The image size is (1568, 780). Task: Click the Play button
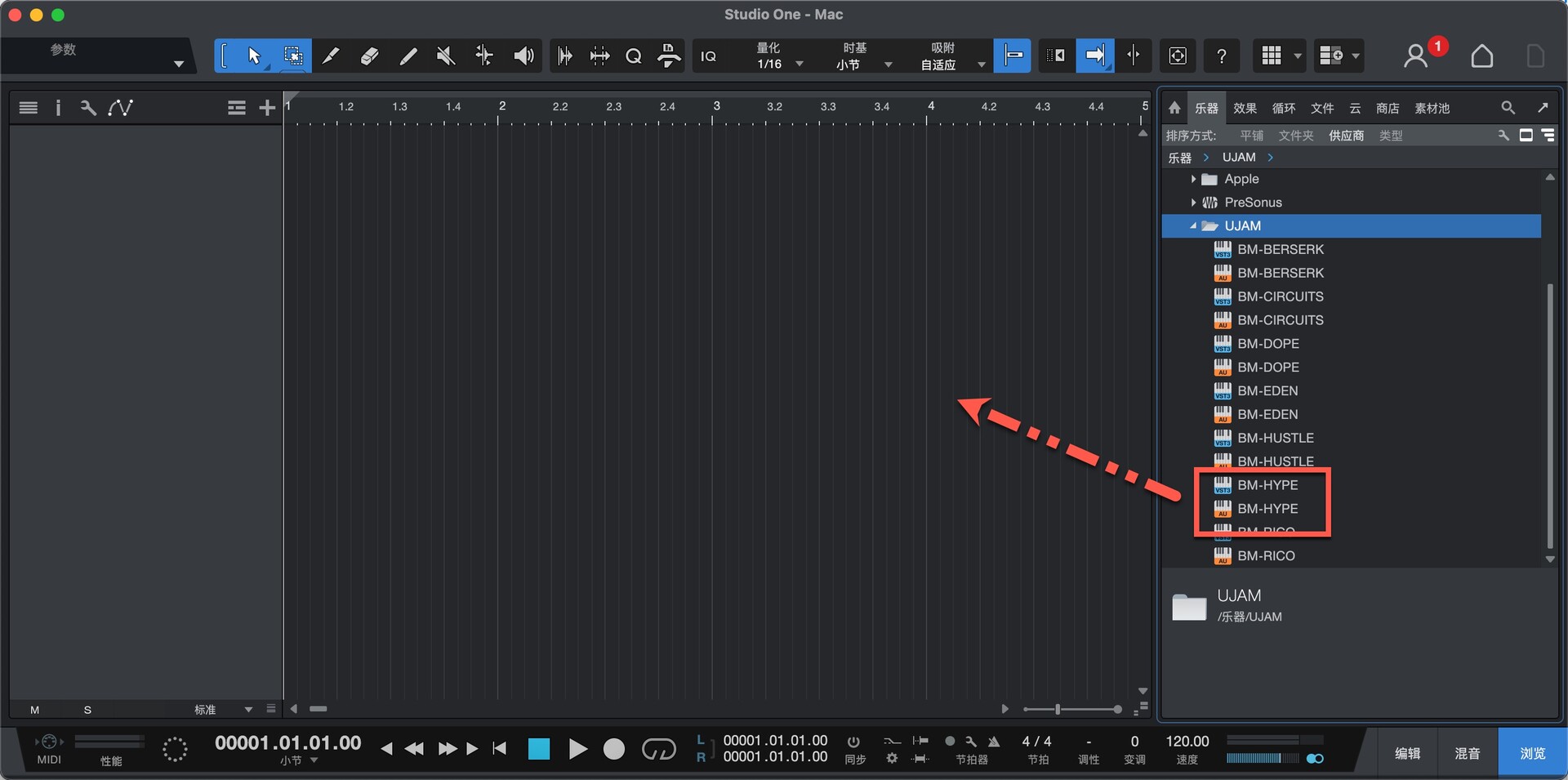[x=577, y=749]
